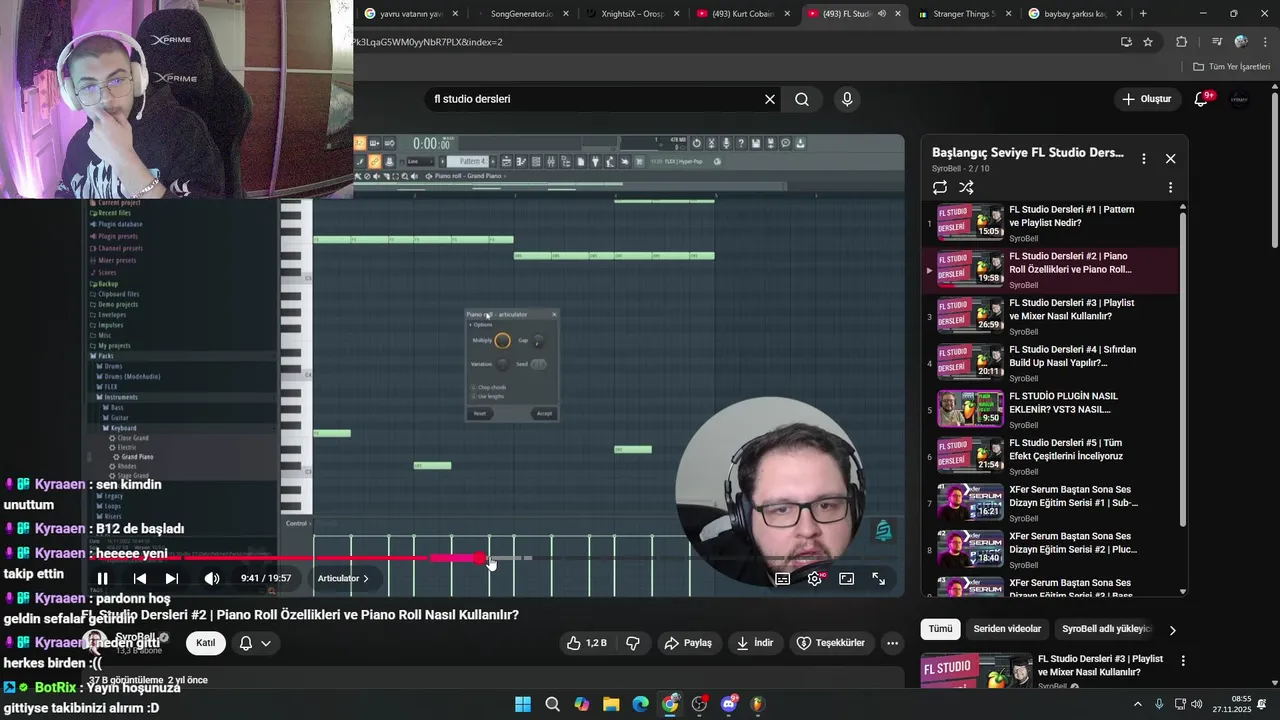Bookmark this page with the star

(1148, 42)
